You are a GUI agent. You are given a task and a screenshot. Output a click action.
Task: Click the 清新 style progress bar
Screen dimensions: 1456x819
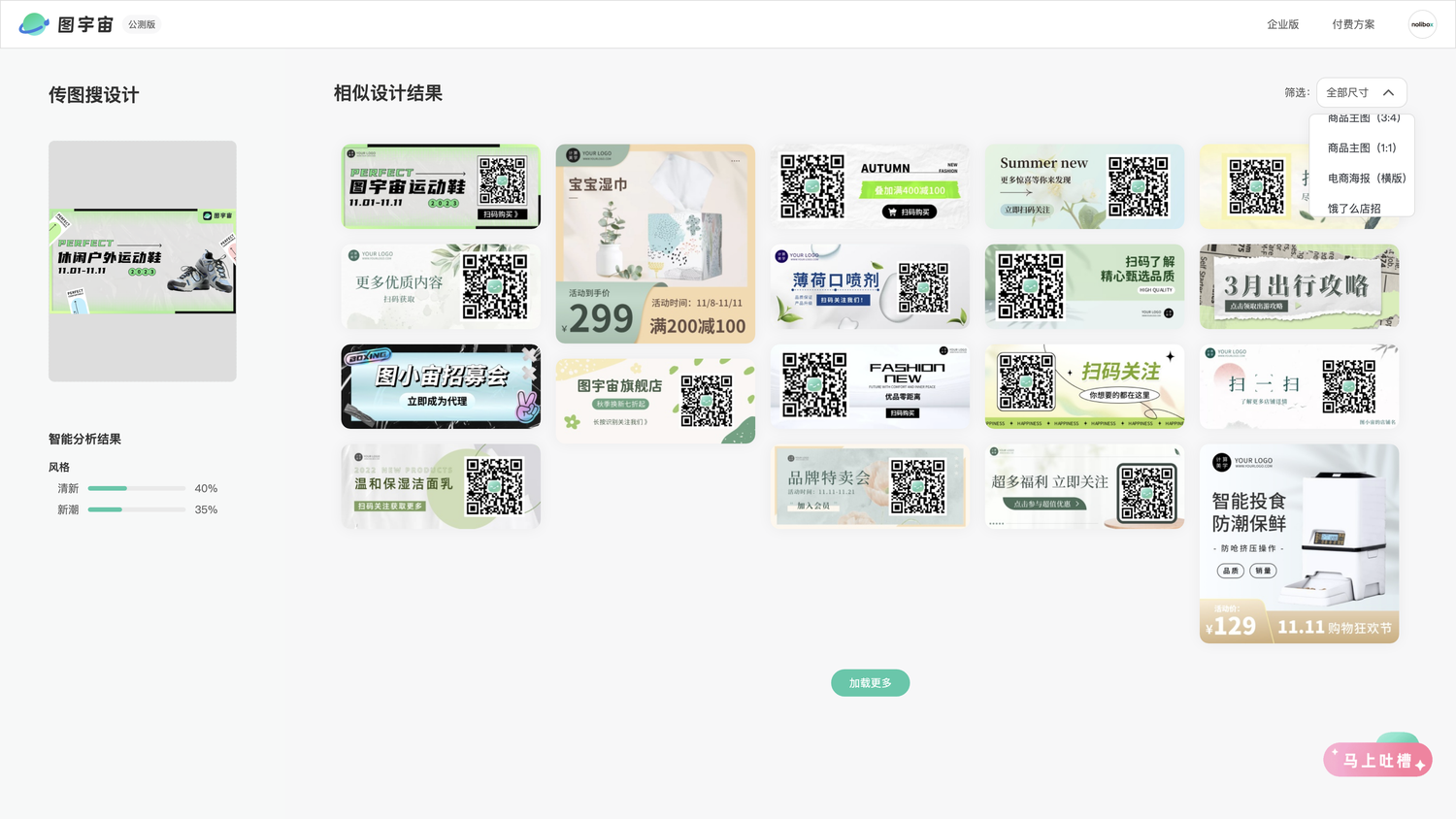point(137,488)
